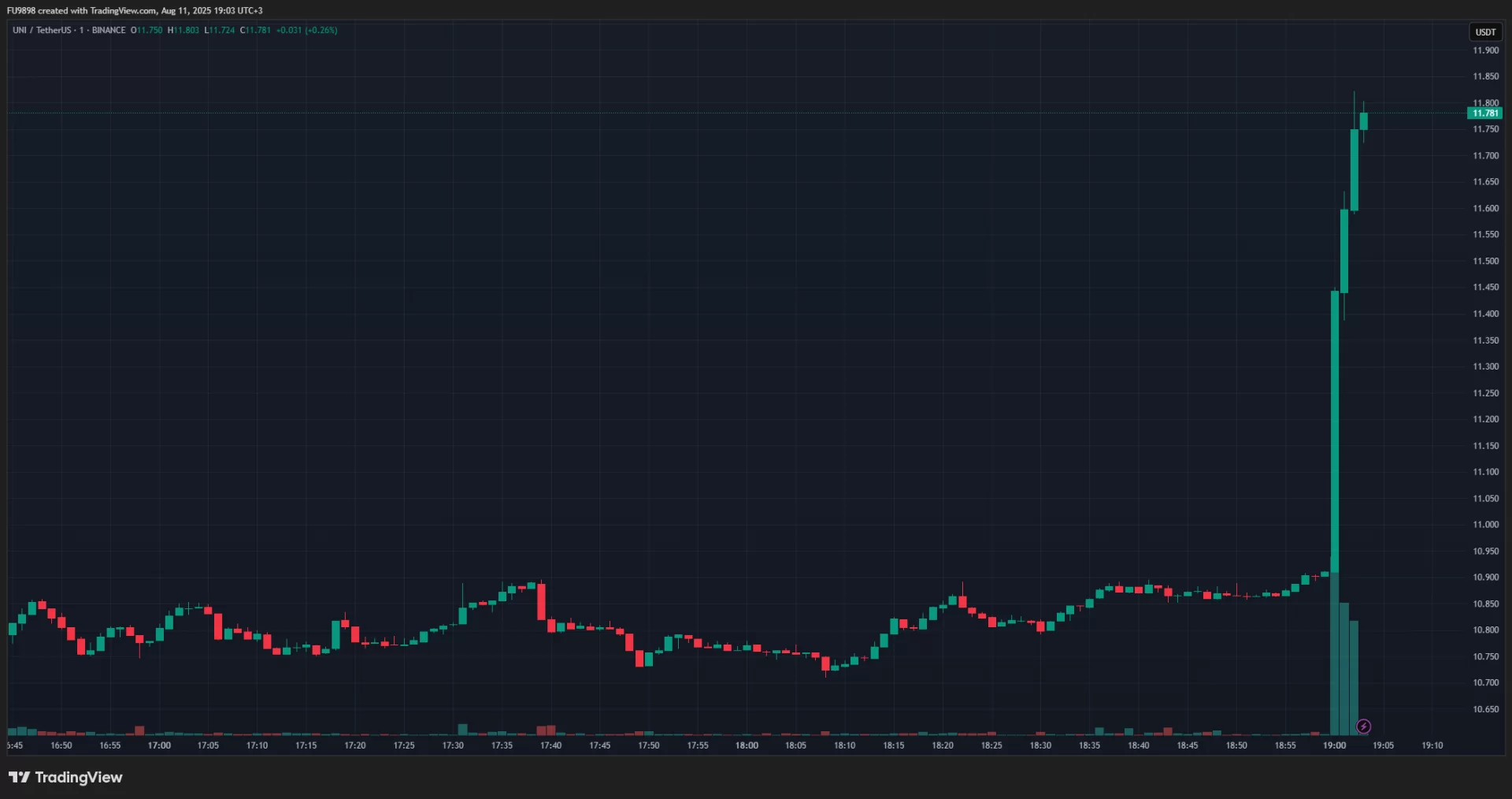Image resolution: width=1512 pixels, height=799 pixels.
Task: Click the 11.500 level on the price scale
Action: tap(1485, 261)
